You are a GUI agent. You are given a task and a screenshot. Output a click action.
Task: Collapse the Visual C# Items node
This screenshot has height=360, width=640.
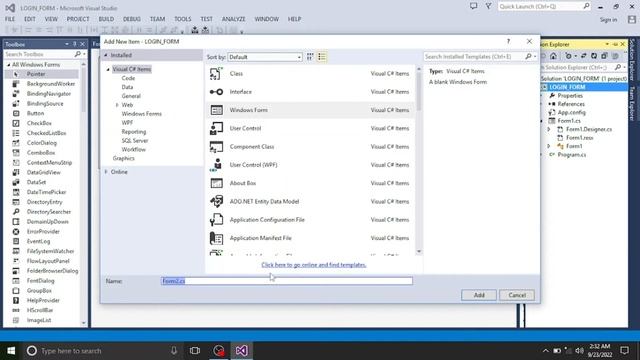[x=108, y=69]
